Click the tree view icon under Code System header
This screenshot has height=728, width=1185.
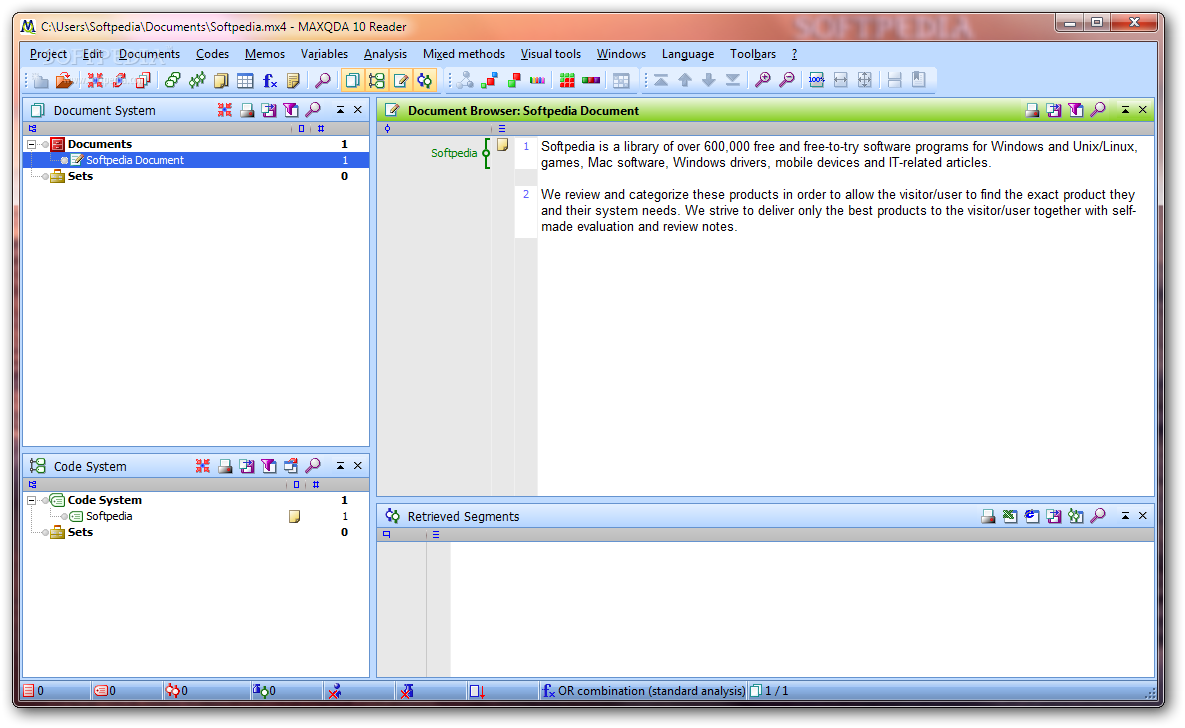(x=32, y=485)
